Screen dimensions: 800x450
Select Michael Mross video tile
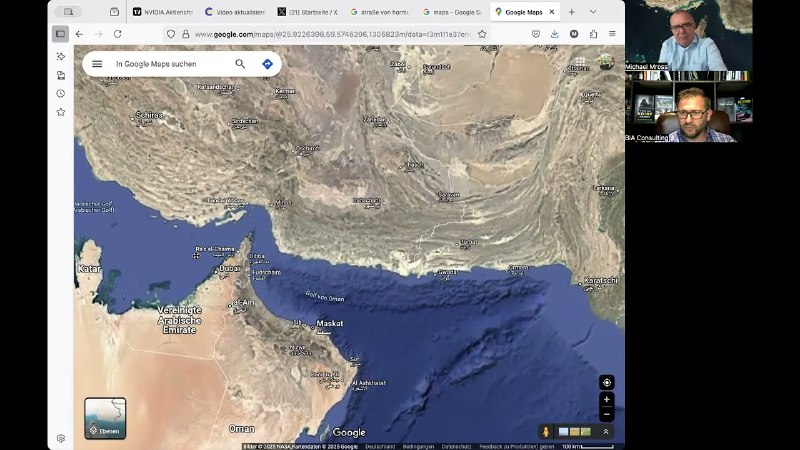click(689, 35)
